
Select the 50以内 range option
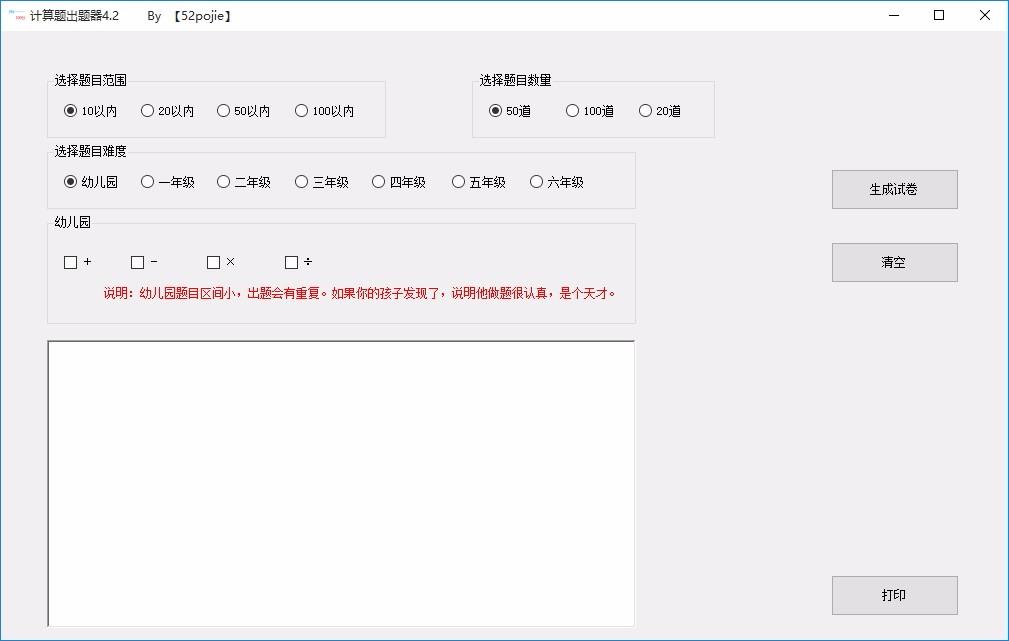coord(224,111)
